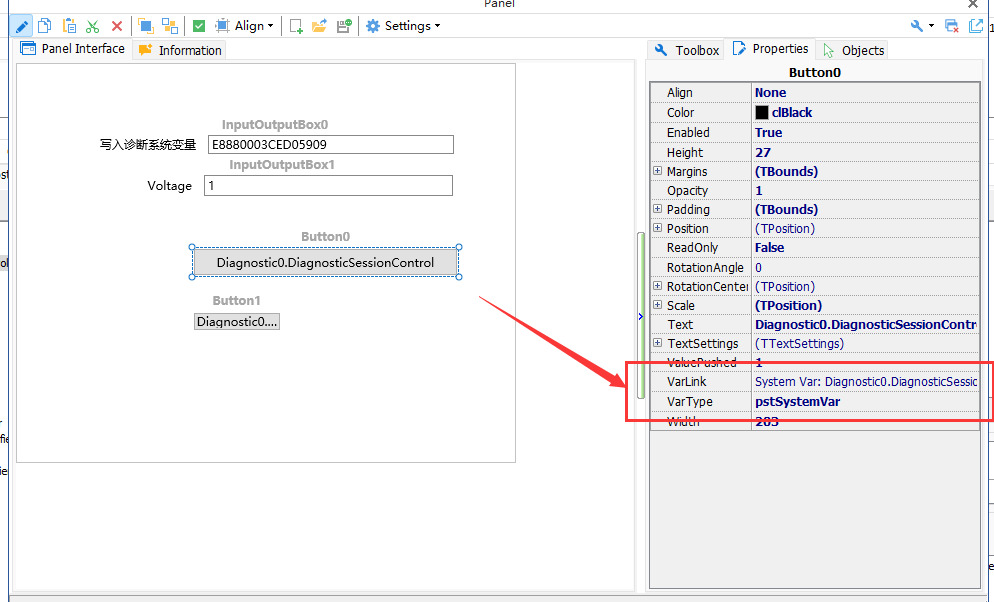The image size is (994, 602).
Task: Expand the Margins property row
Action: pyautogui.click(x=658, y=171)
